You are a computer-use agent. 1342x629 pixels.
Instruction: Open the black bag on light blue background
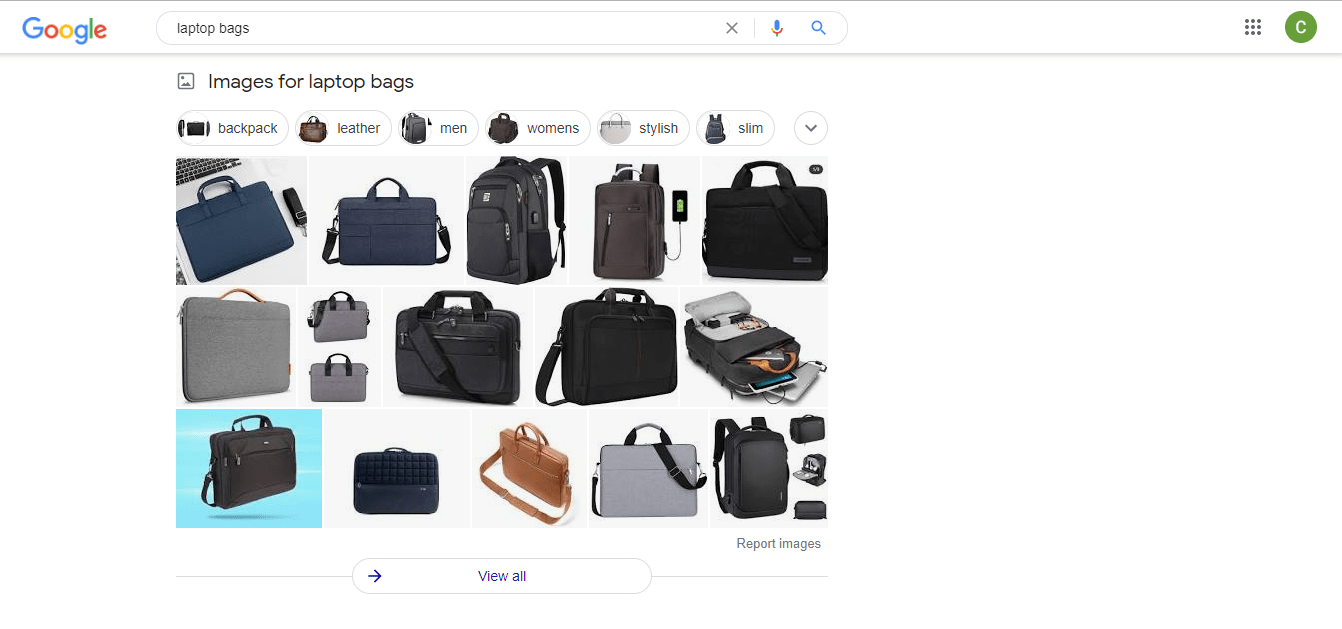[x=249, y=468]
